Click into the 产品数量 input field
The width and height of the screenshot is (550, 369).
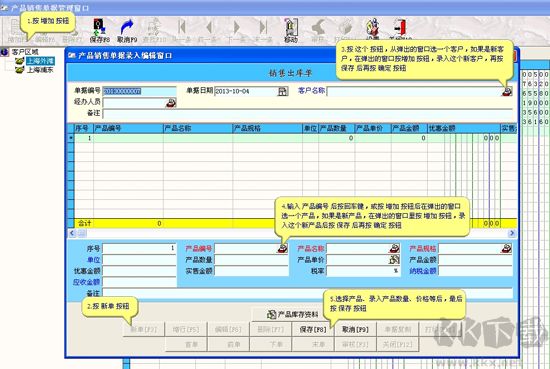[x=251, y=260]
